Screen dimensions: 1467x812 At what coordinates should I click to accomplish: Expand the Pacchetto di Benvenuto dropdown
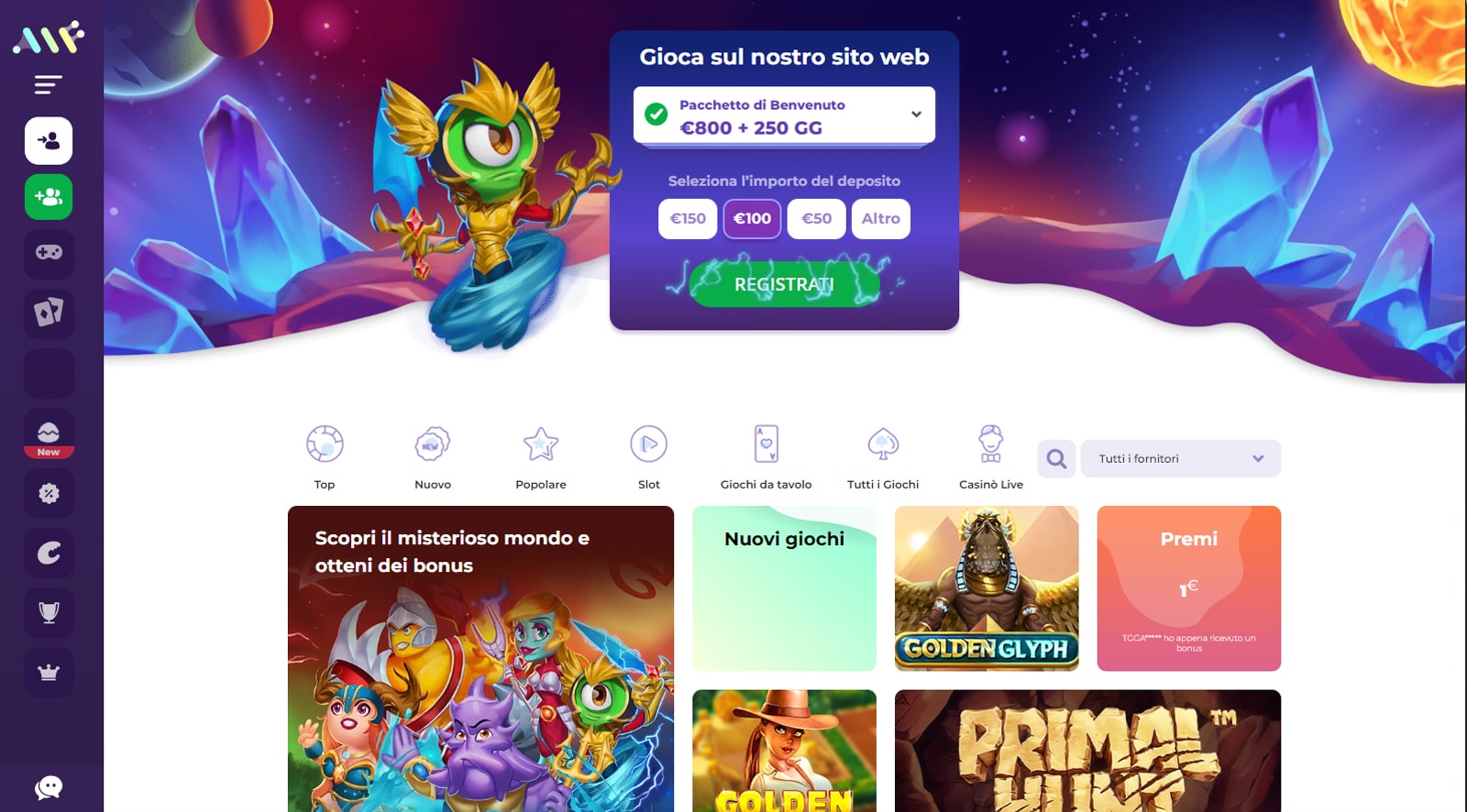[x=784, y=115]
